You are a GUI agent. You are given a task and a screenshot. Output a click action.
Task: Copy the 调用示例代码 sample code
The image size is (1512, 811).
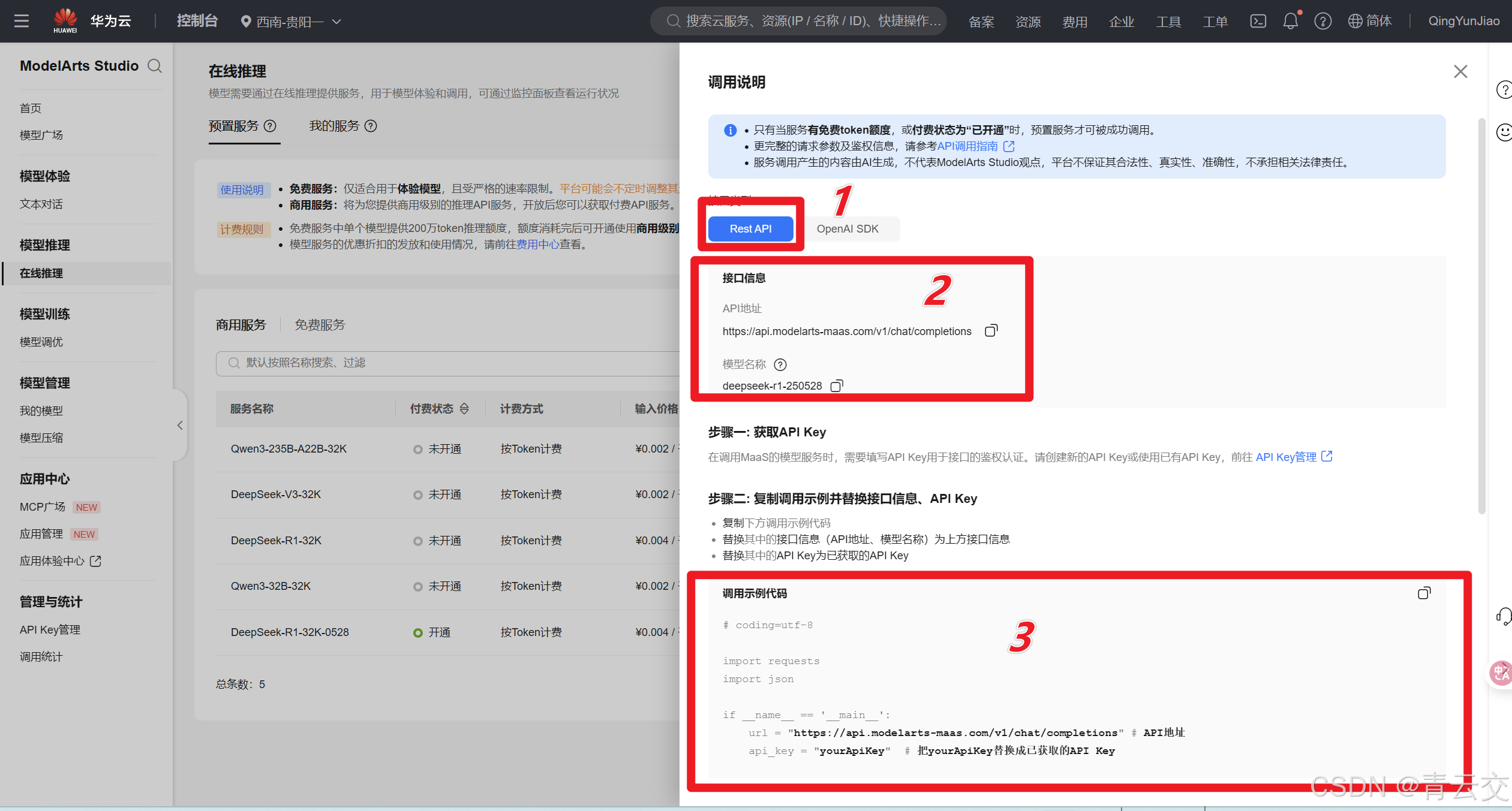point(1424,593)
